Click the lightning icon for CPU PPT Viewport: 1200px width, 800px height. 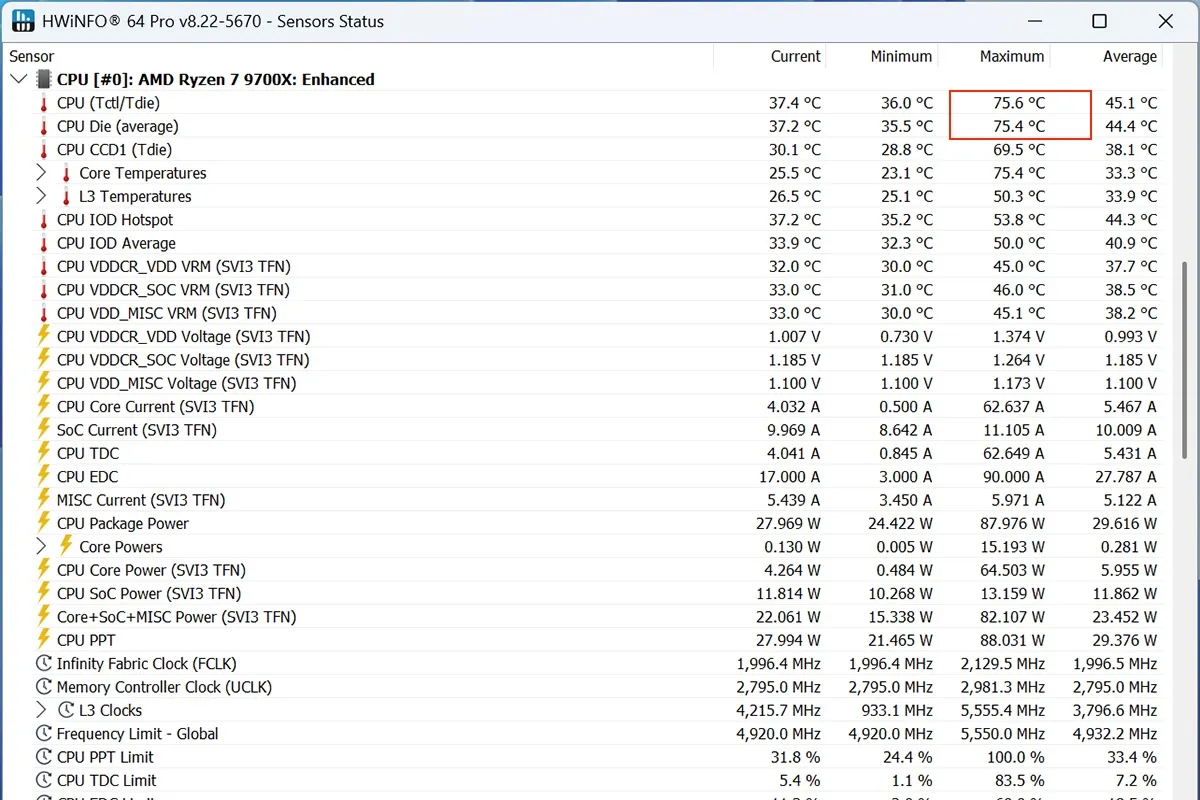[x=43, y=640]
